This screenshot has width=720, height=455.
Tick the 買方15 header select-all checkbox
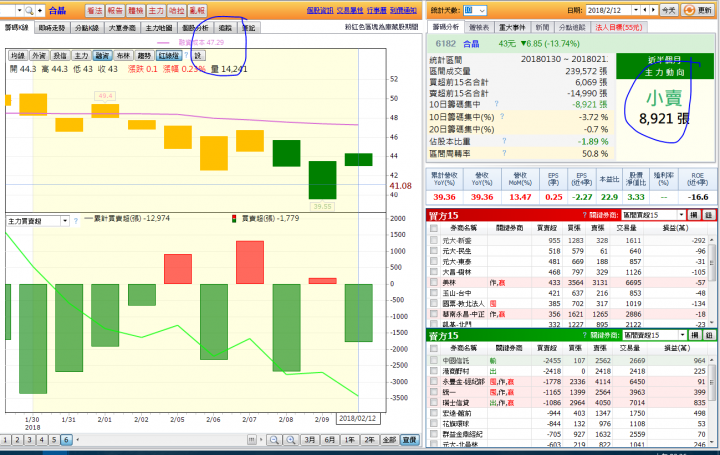click(x=433, y=228)
